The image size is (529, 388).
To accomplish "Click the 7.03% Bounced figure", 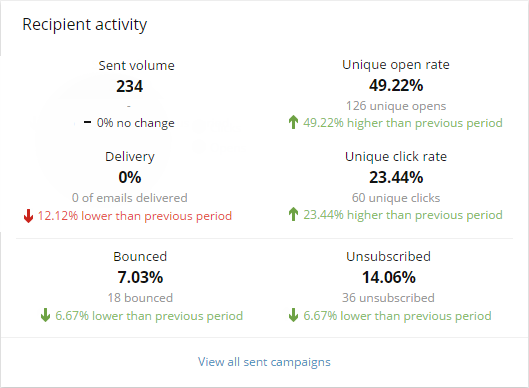I will 140,277.
